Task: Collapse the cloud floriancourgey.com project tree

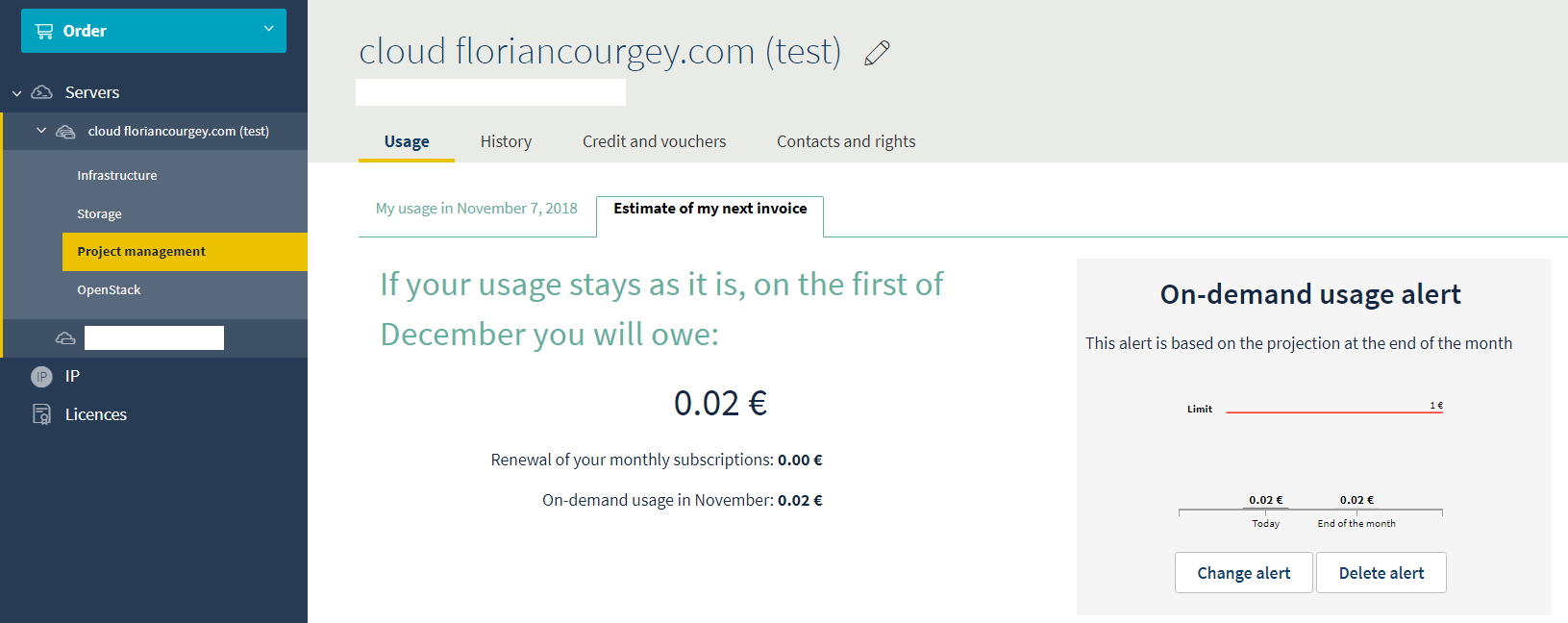Action: tap(41, 131)
